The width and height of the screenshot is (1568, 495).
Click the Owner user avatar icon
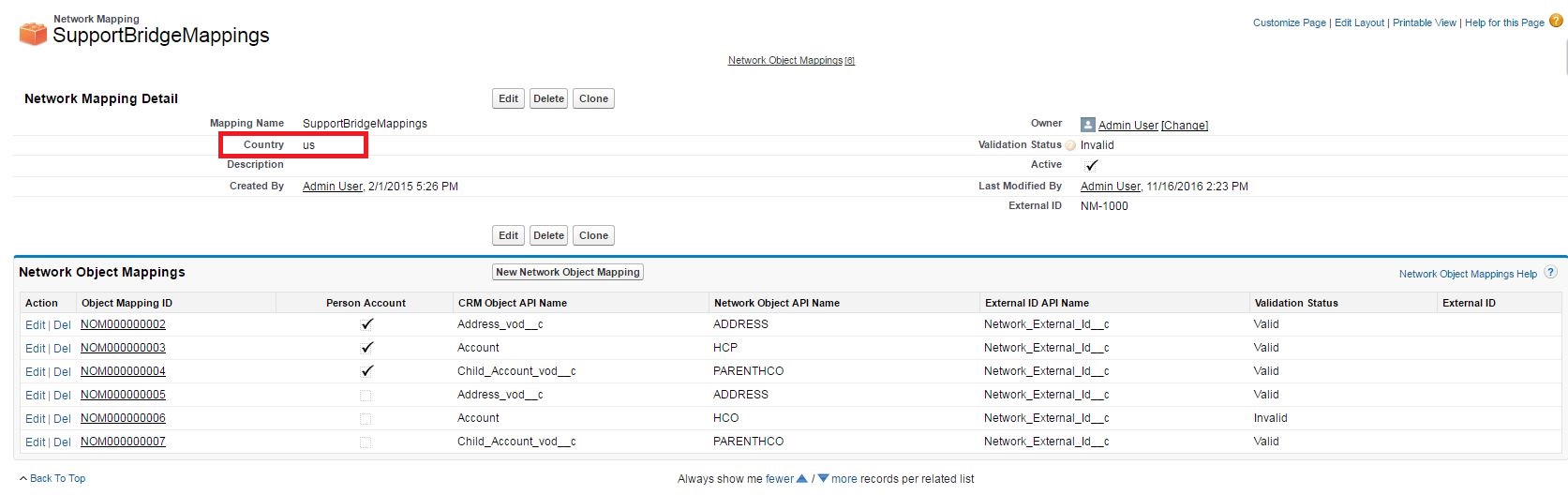(1087, 125)
